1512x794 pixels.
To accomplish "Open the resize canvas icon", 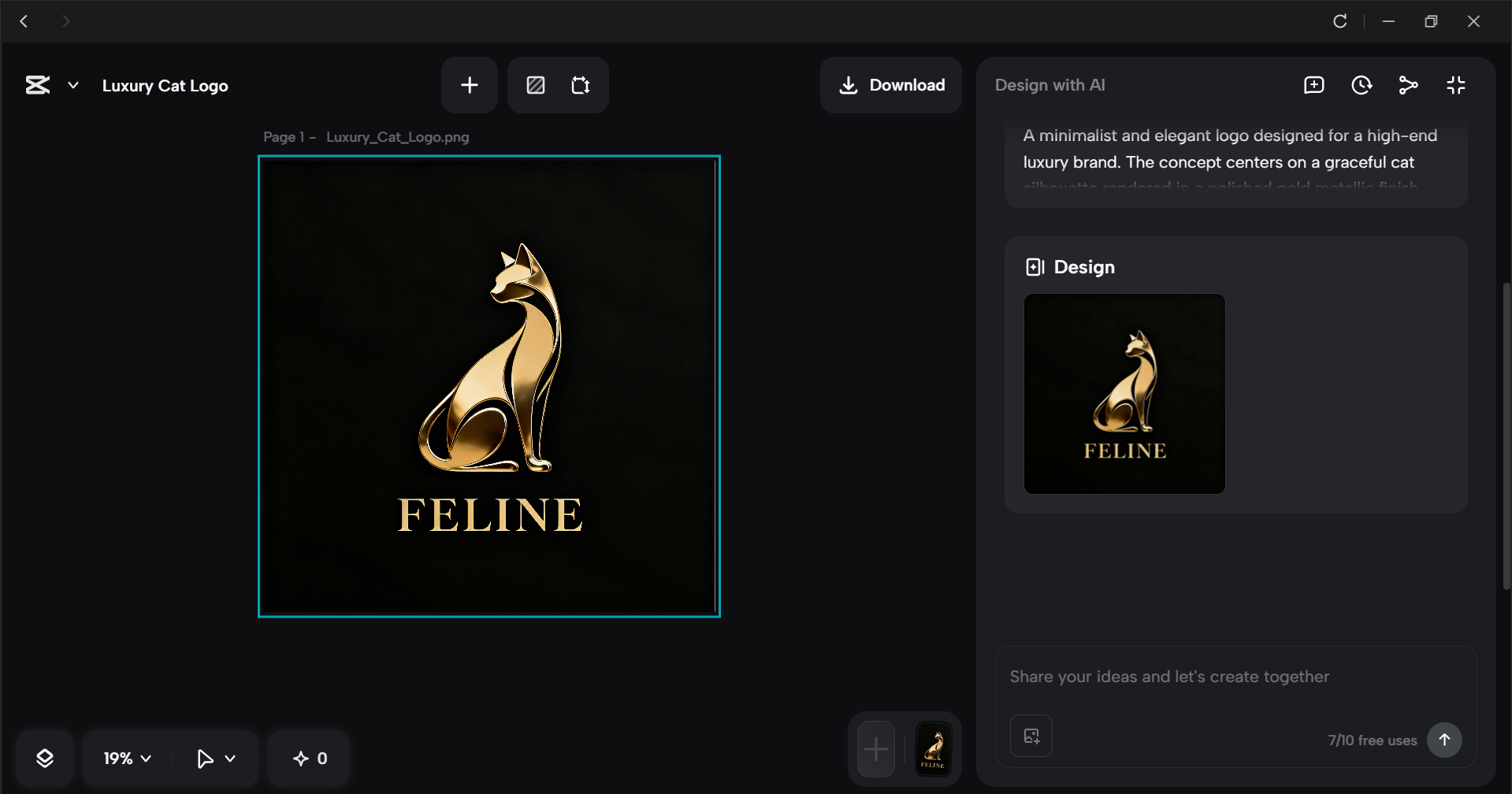I will point(581,85).
